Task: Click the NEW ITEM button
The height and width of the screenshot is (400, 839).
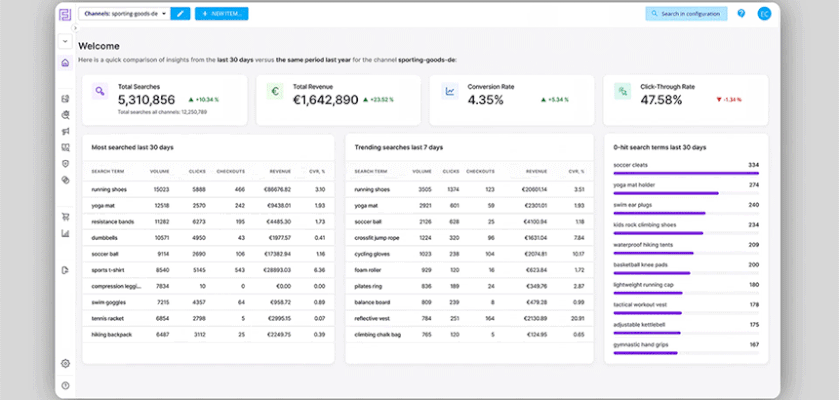Action: coord(221,14)
